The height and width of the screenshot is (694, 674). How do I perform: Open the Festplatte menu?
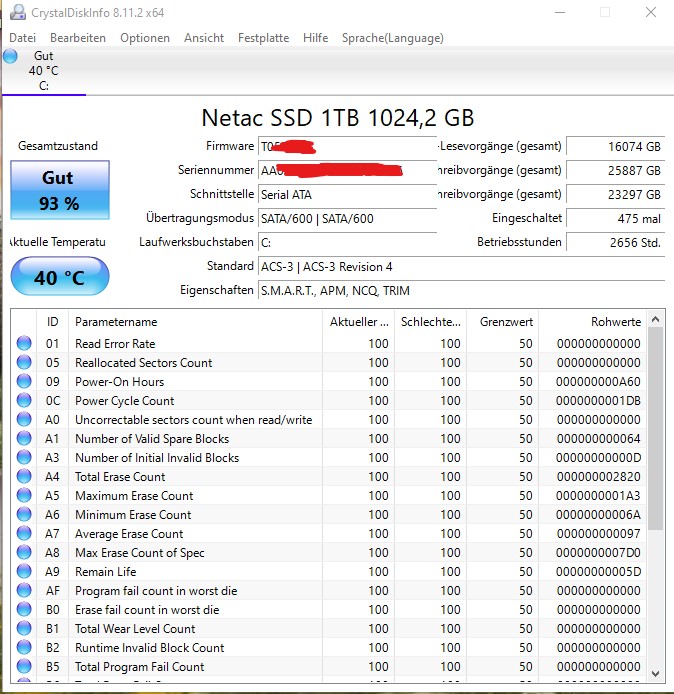(x=263, y=38)
